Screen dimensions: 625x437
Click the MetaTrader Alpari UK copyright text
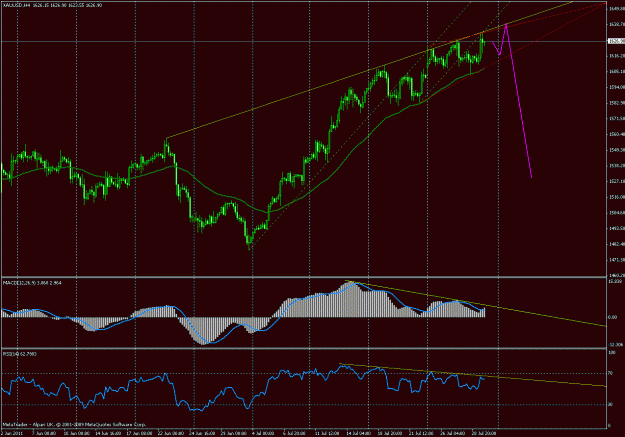tap(75, 425)
